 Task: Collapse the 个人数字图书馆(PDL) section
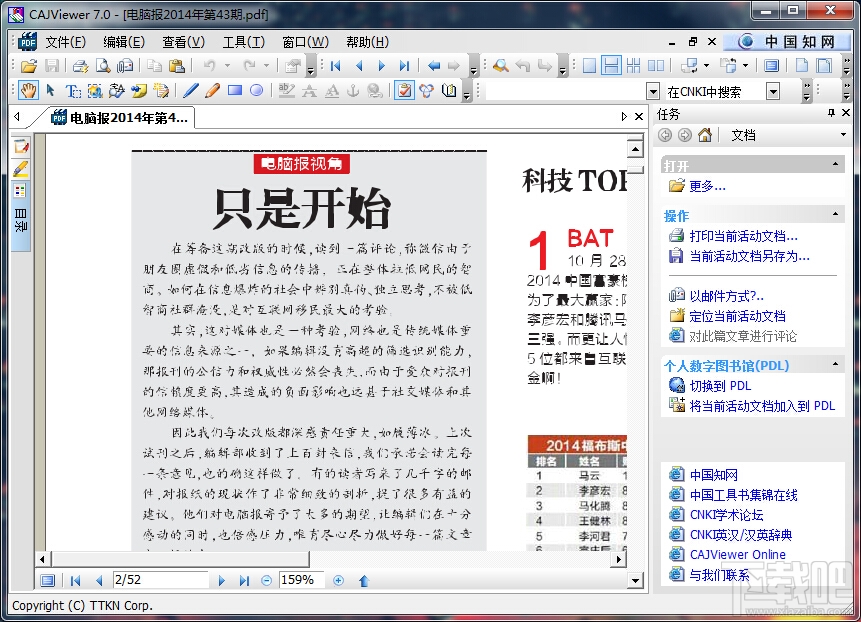click(835, 364)
